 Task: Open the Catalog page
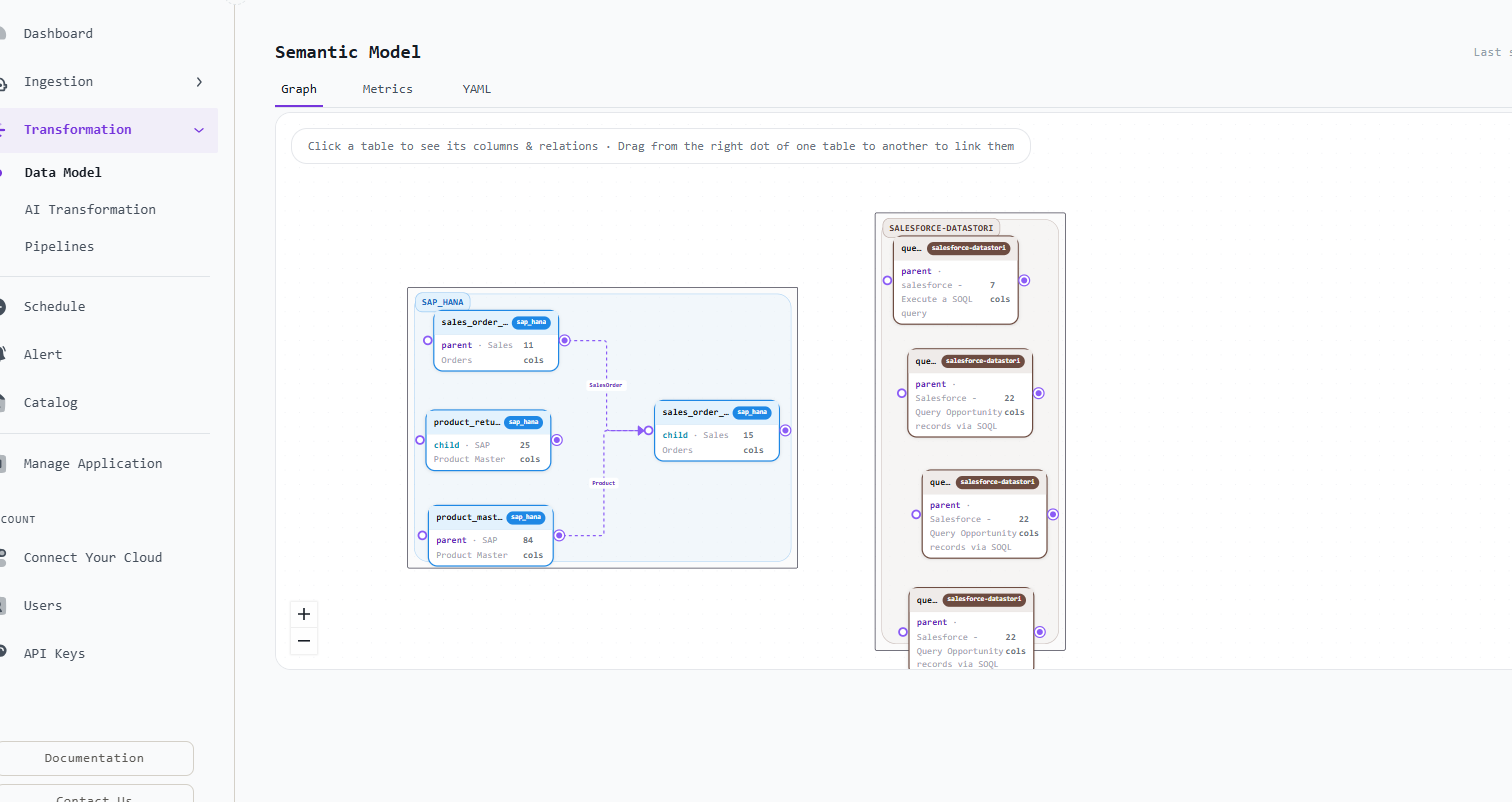(x=50, y=403)
